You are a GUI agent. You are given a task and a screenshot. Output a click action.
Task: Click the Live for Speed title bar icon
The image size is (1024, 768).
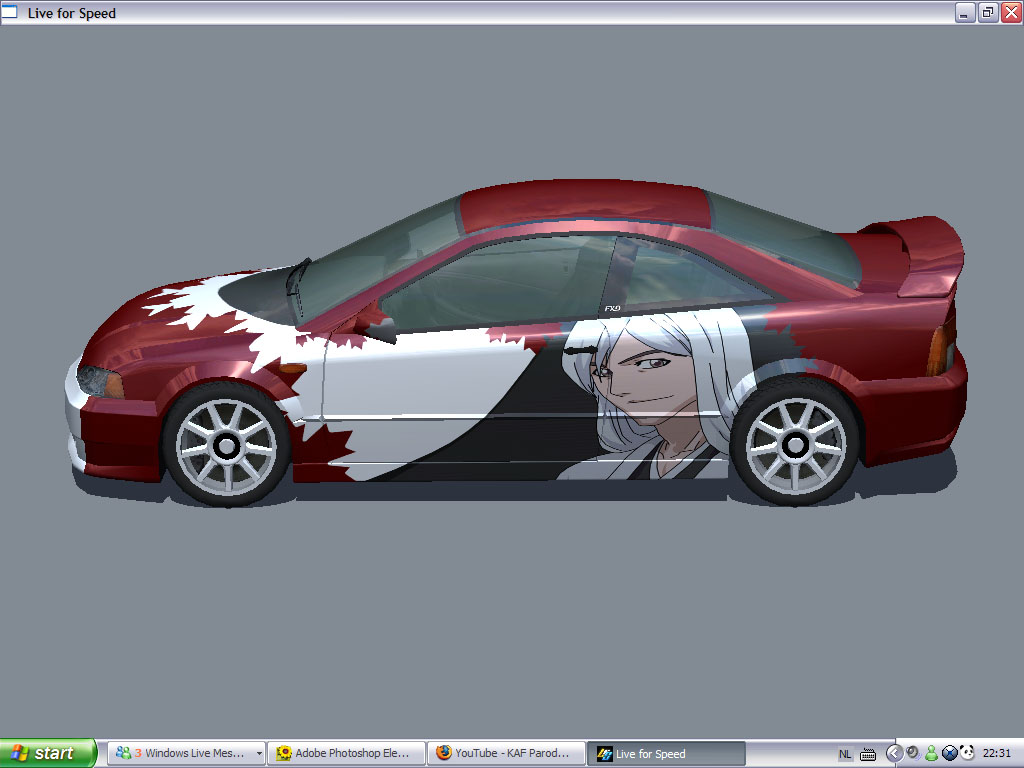(x=9, y=12)
